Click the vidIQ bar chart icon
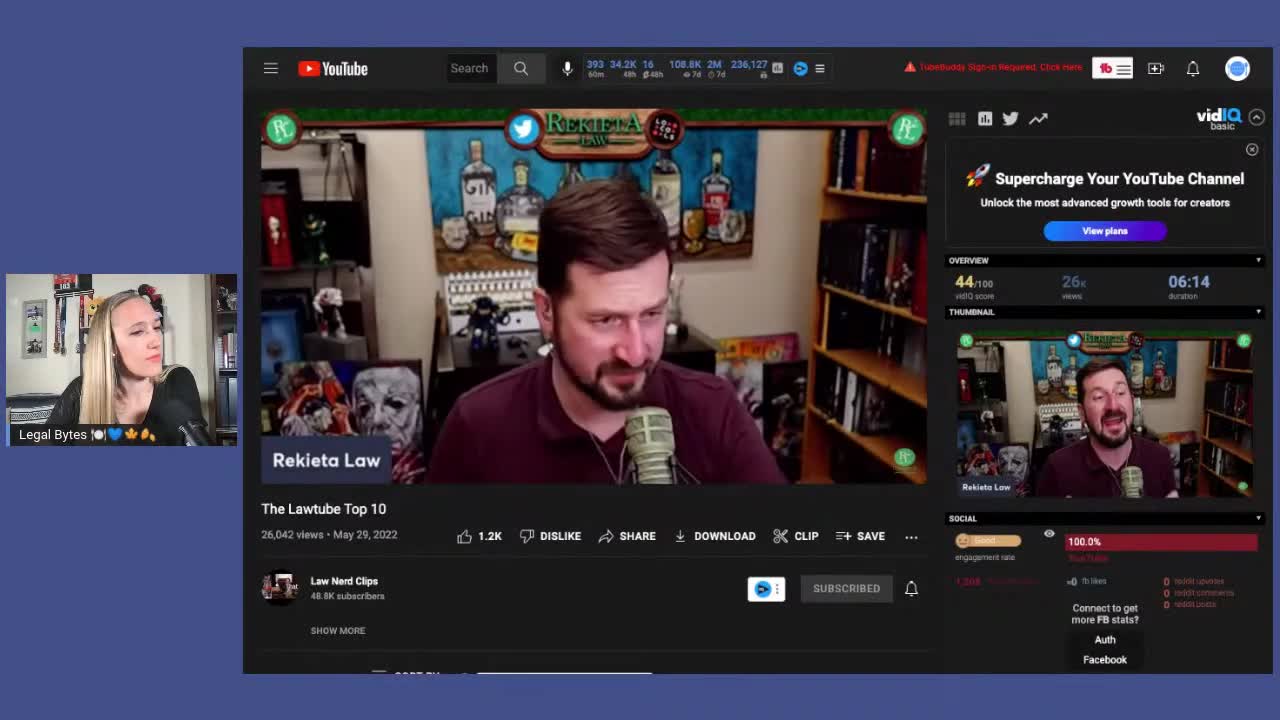Image resolution: width=1280 pixels, height=720 pixels. [x=985, y=118]
